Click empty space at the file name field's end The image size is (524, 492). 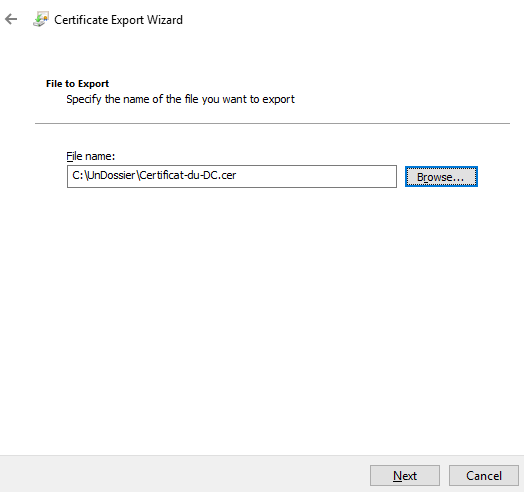click(x=316, y=176)
